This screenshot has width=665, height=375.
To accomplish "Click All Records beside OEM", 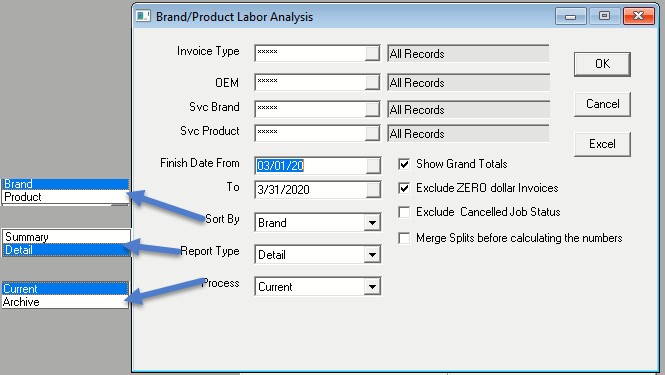I will coord(468,83).
